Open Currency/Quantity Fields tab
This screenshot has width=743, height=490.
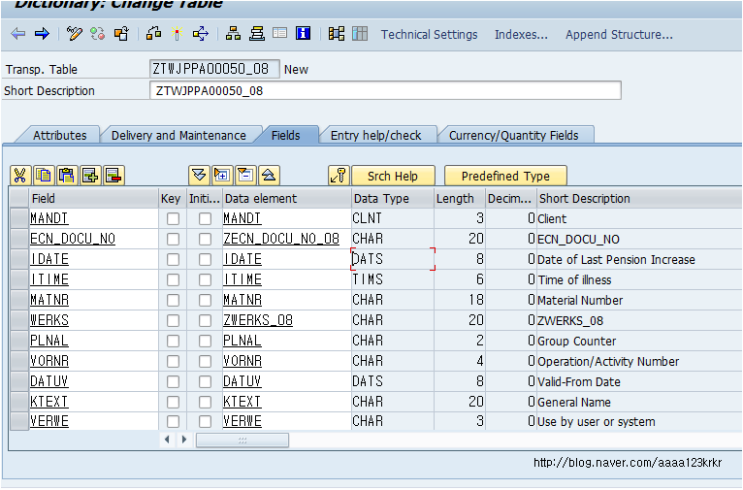[x=514, y=136]
